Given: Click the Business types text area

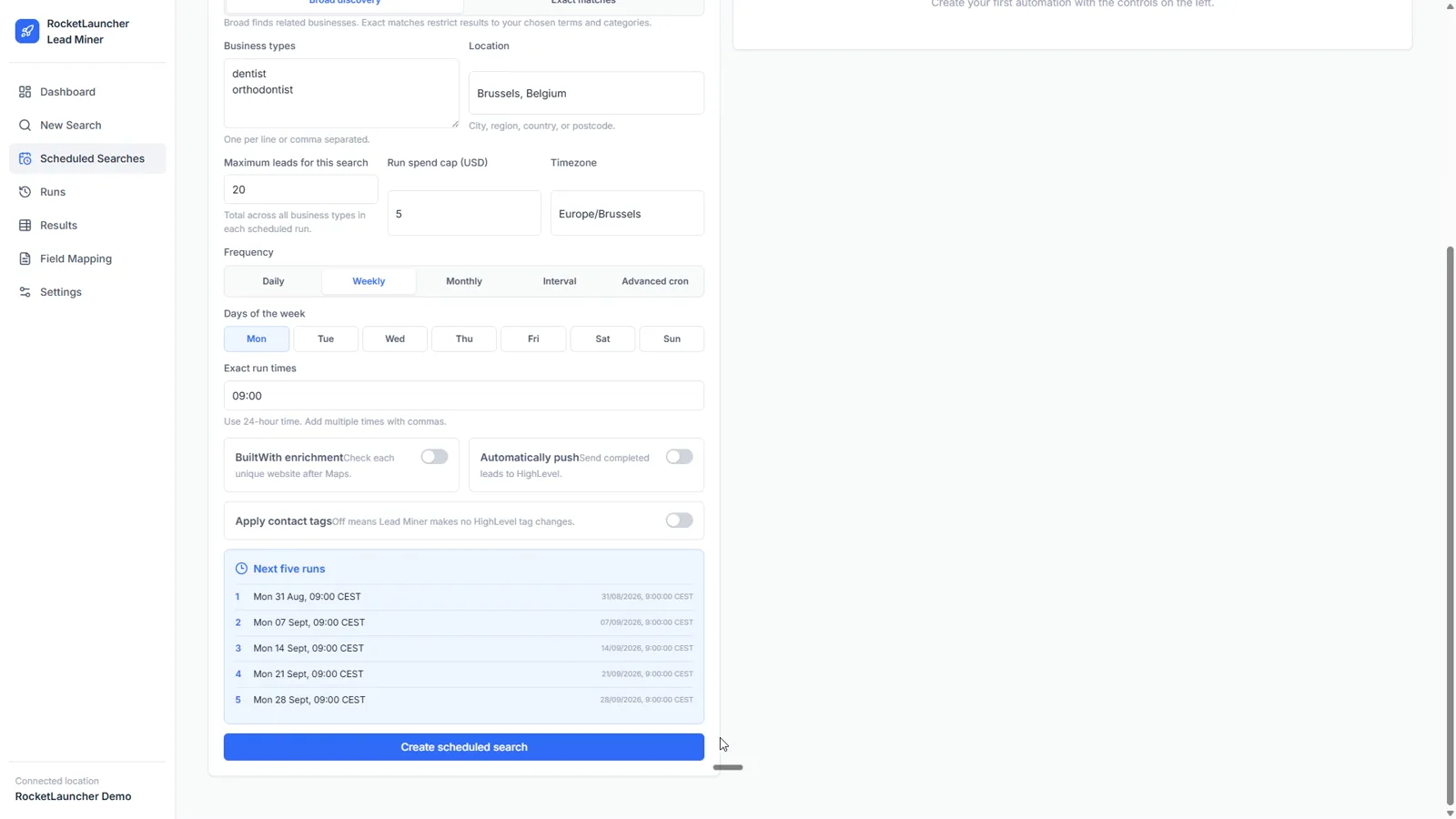Looking at the screenshot, I should [x=341, y=94].
